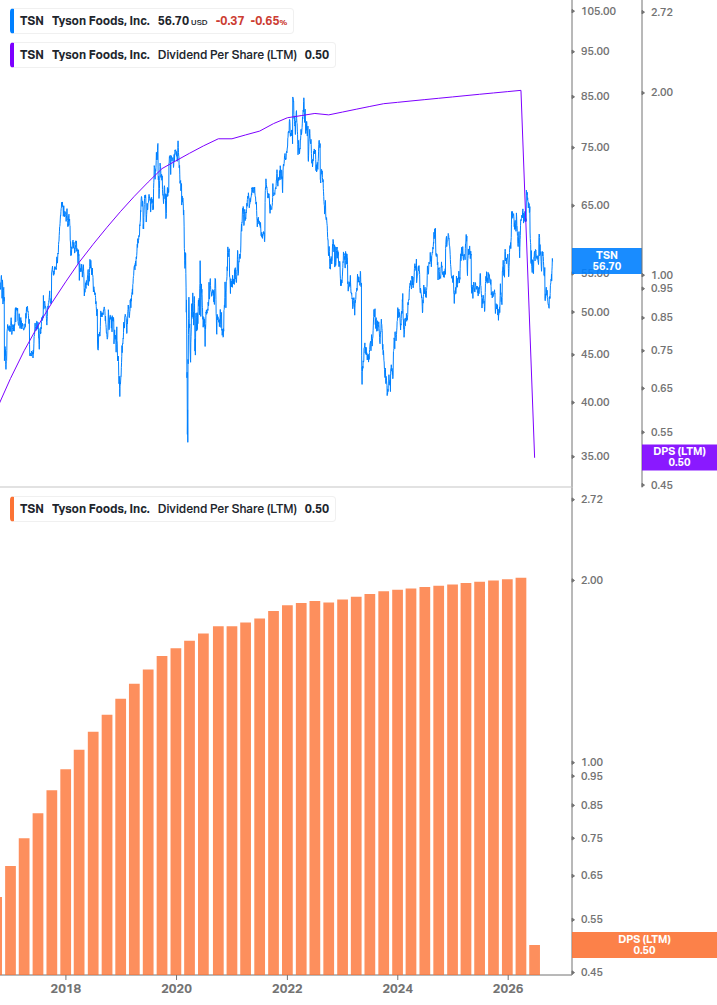Click the 2.00 label on the upper dividend axis
The image size is (717, 1005).
[662, 92]
